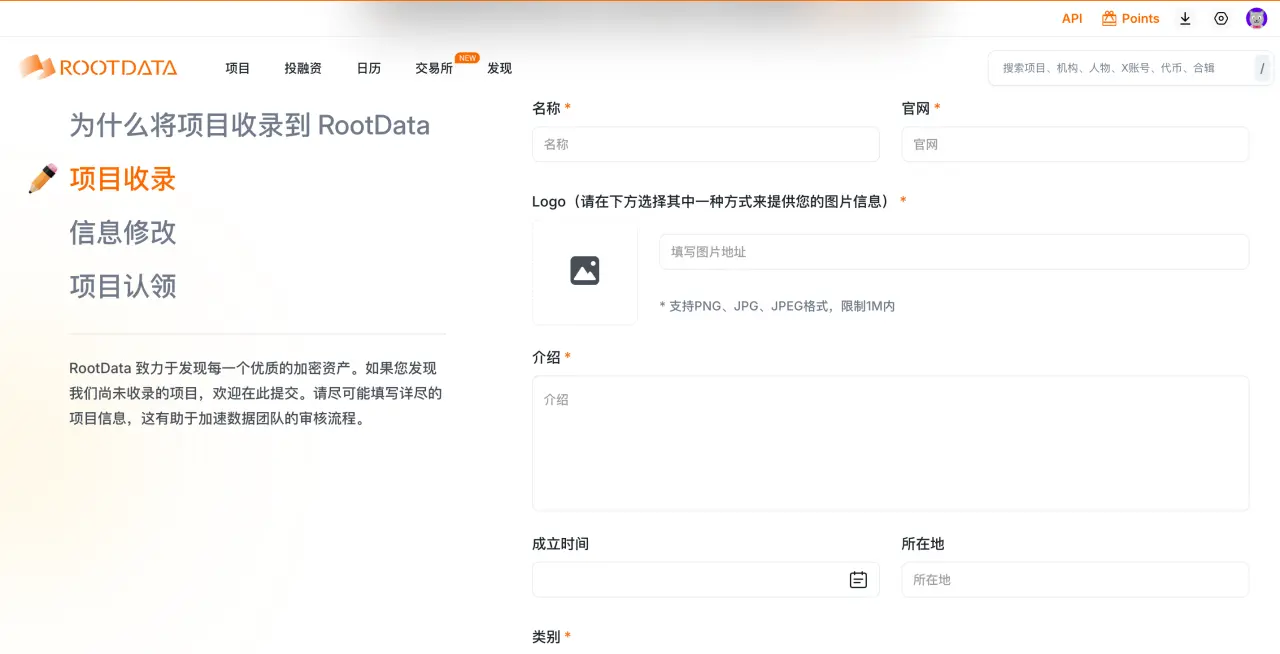The width and height of the screenshot is (1280, 654).
Task: Click the slash shortcut key in search
Action: [1262, 68]
